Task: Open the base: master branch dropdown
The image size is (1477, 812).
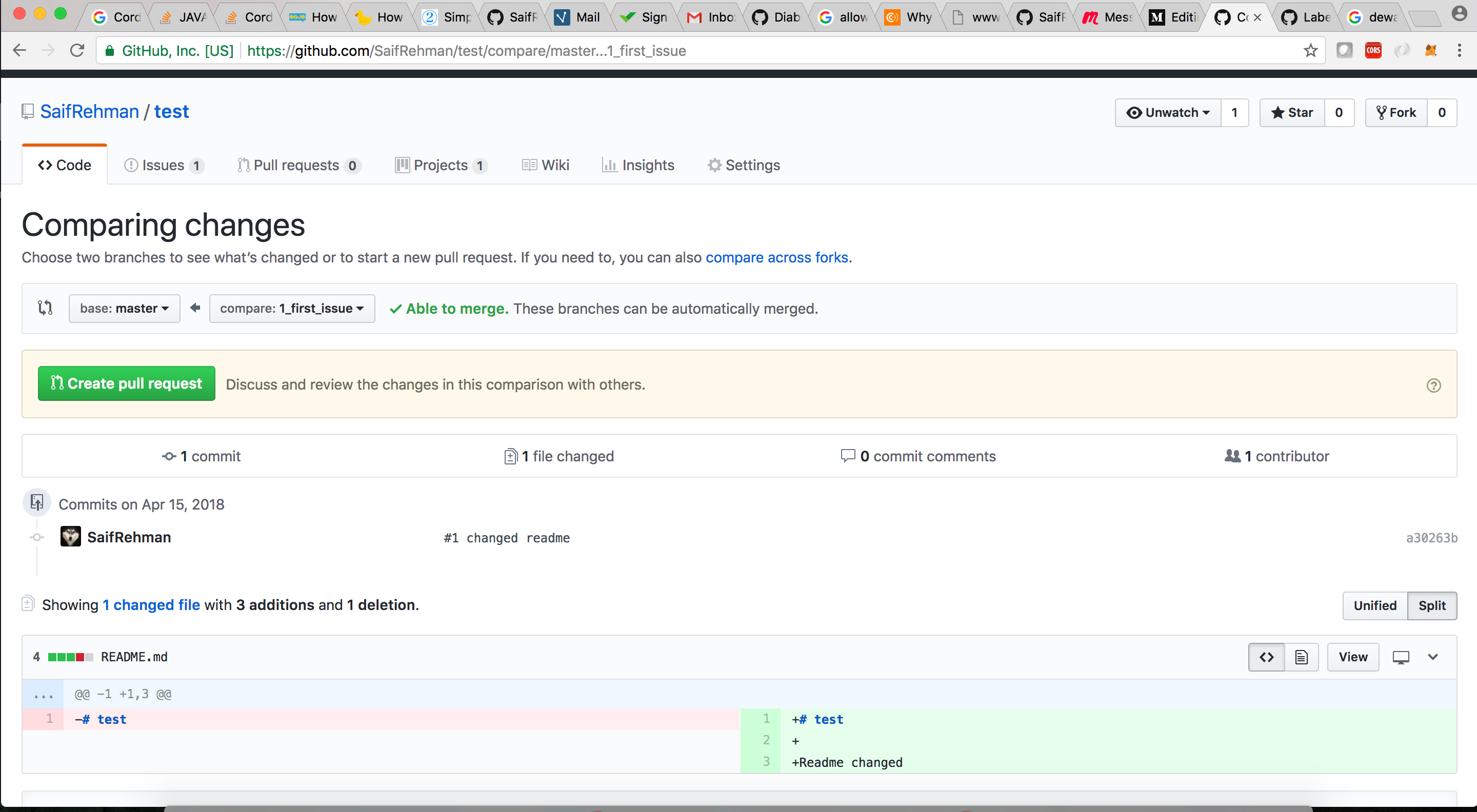Action: pyautogui.click(x=124, y=308)
